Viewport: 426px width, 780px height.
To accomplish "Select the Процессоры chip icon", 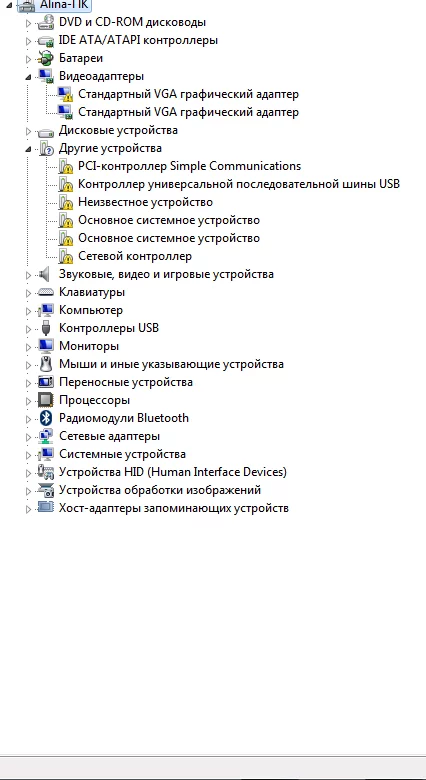I will pyautogui.click(x=46, y=400).
